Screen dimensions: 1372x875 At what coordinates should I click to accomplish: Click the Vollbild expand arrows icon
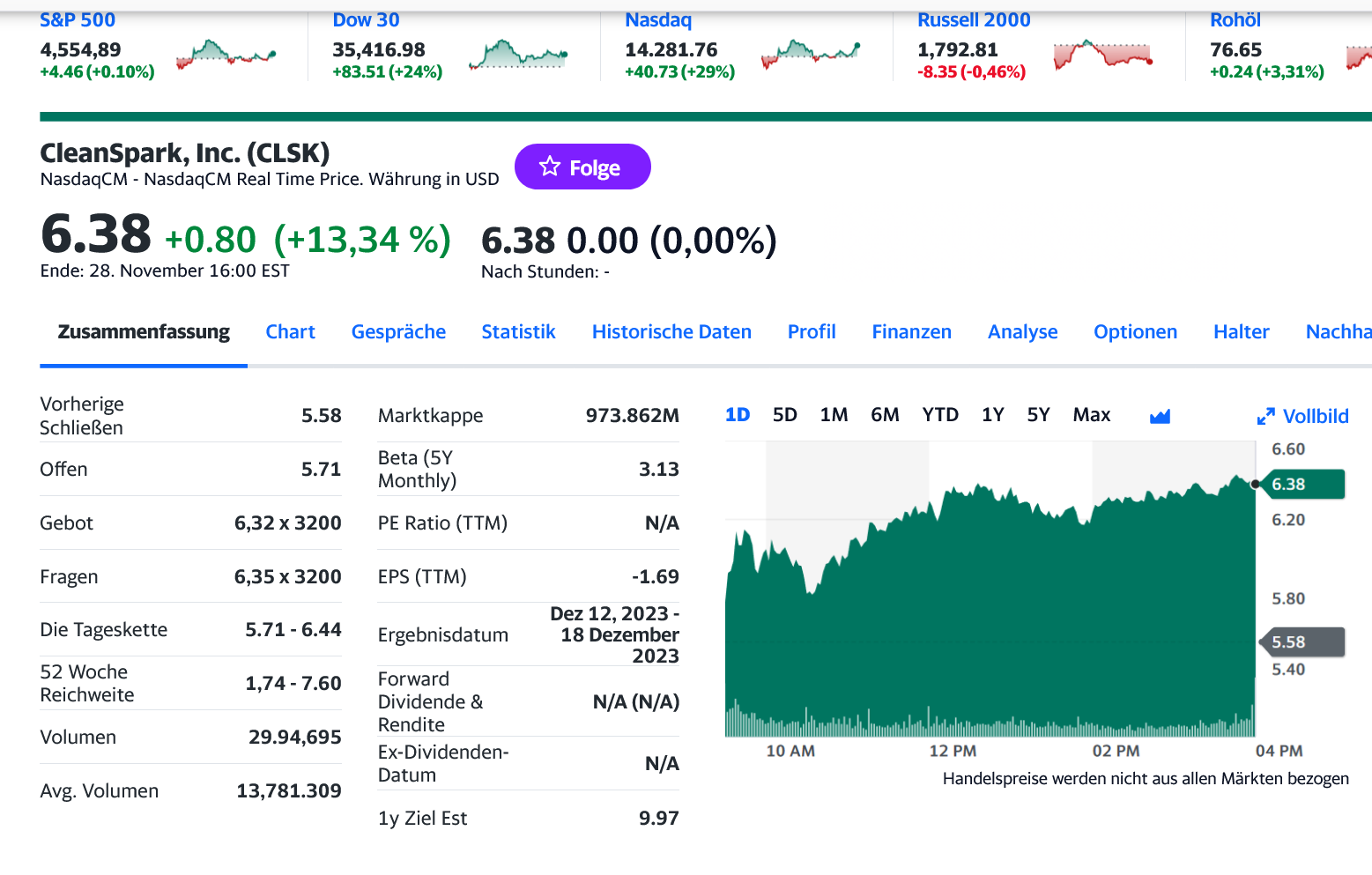1267,415
